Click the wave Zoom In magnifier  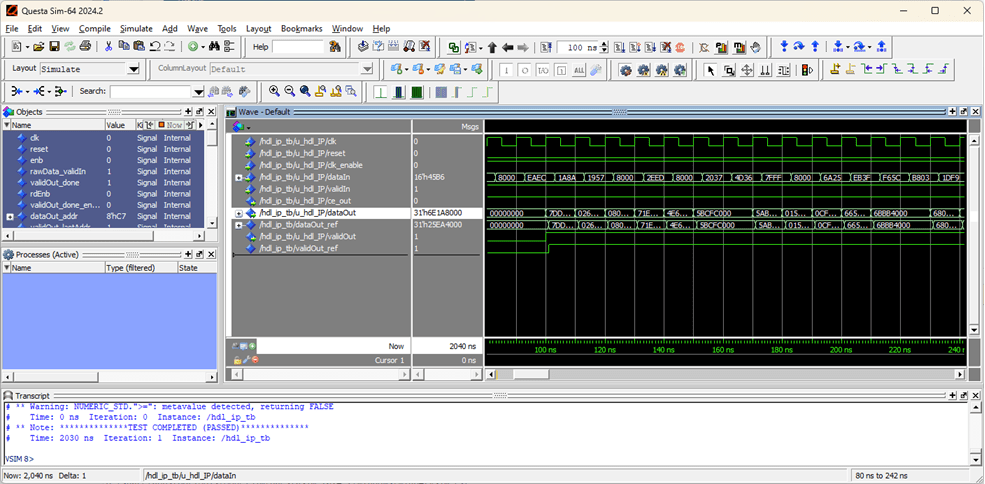(274, 91)
